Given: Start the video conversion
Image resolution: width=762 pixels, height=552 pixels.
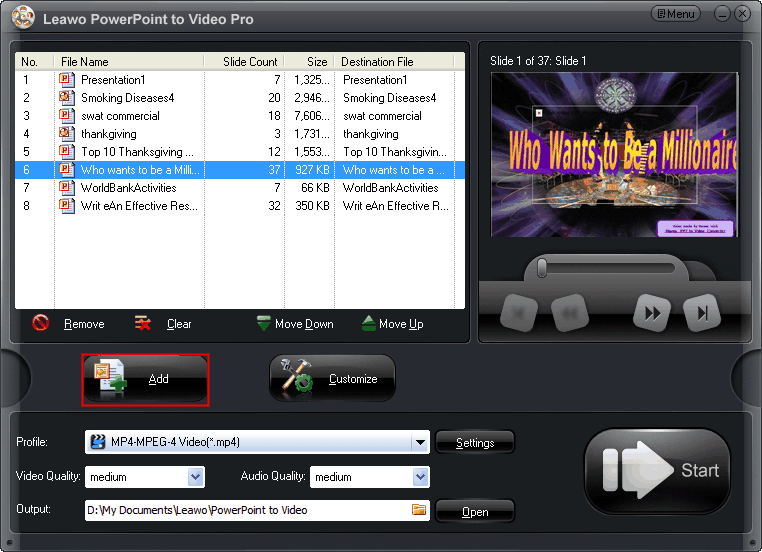Looking at the screenshot, I should pyautogui.click(x=657, y=471).
